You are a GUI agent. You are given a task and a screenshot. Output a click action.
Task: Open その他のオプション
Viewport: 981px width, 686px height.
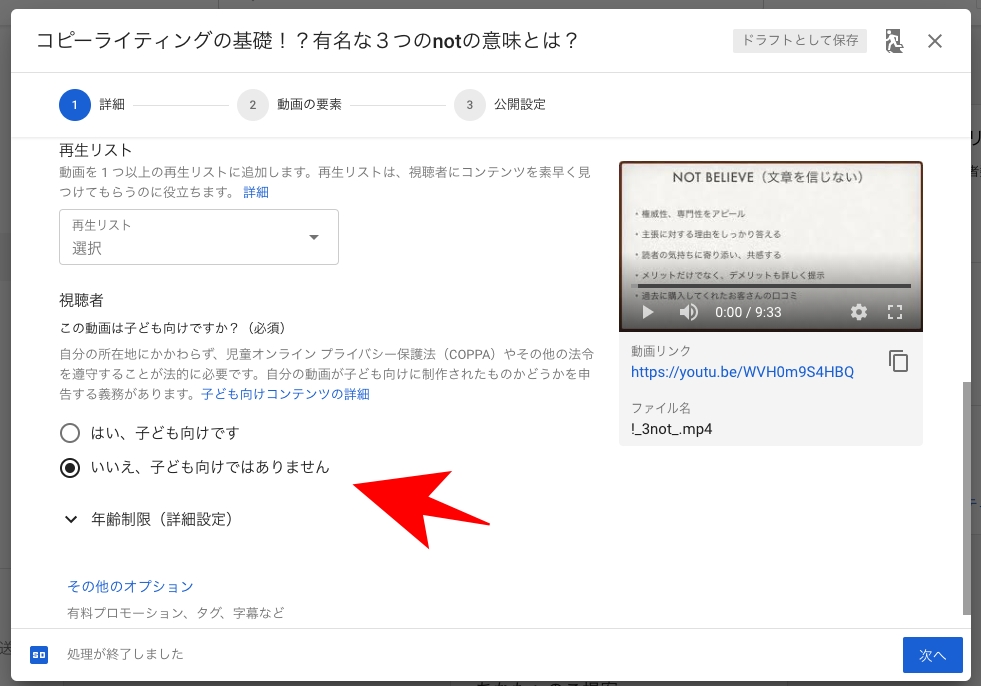tap(130, 588)
